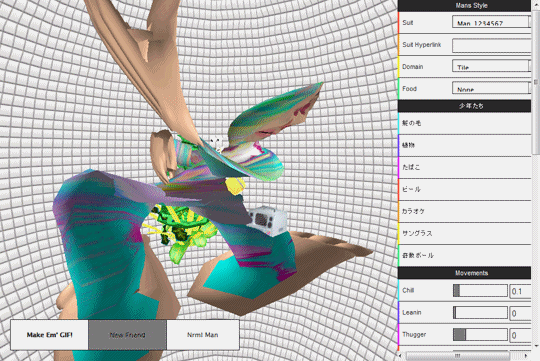Click the 'Suit' label text
This screenshot has width=540, height=361.
pos(408,23)
